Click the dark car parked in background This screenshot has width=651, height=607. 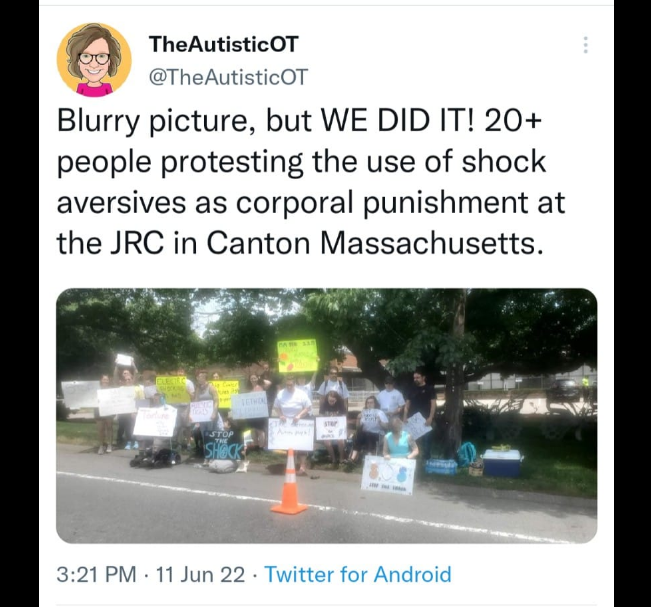click(x=565, y=389)
